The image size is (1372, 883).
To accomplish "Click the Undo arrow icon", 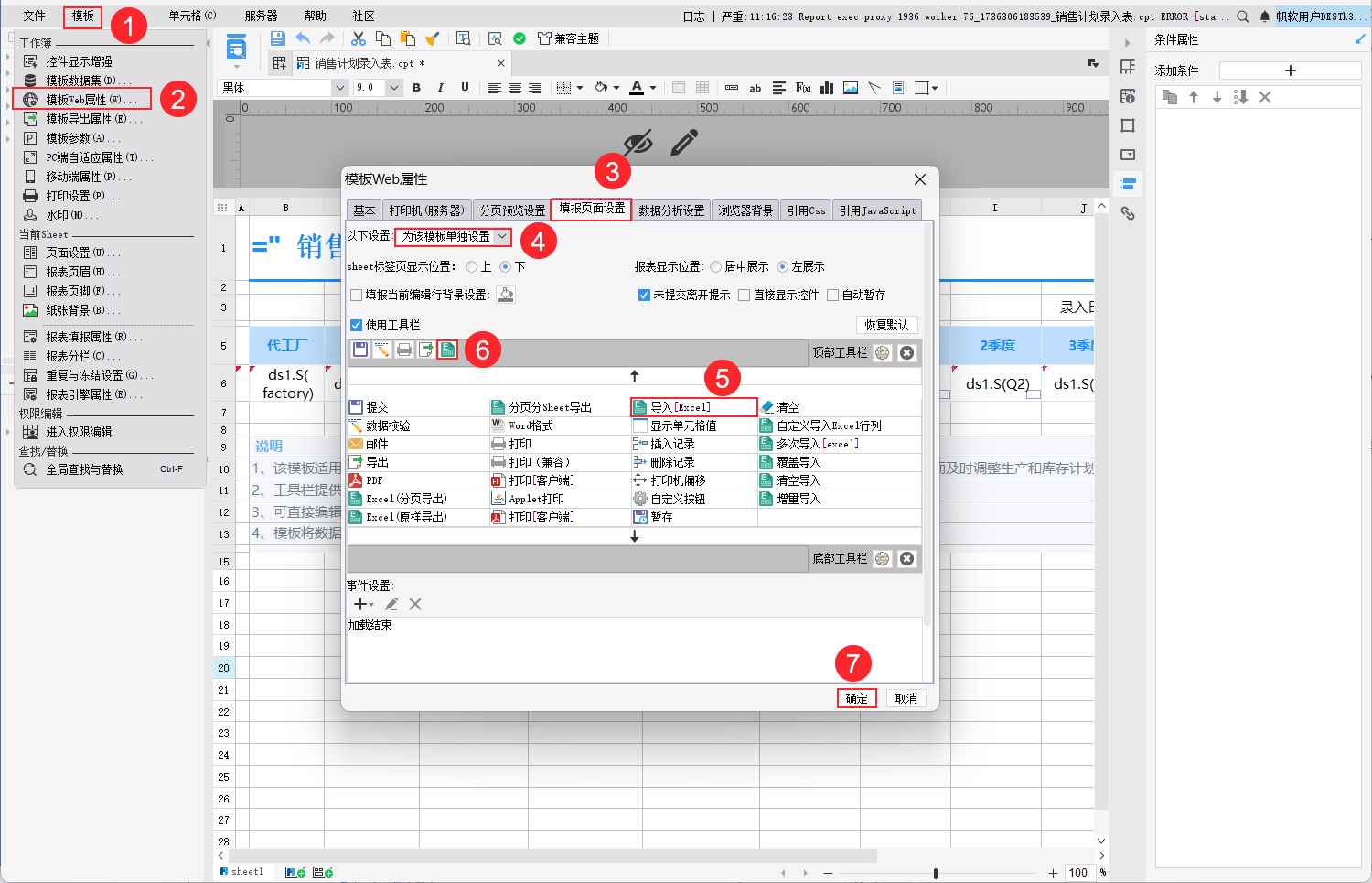I will 303,38.
